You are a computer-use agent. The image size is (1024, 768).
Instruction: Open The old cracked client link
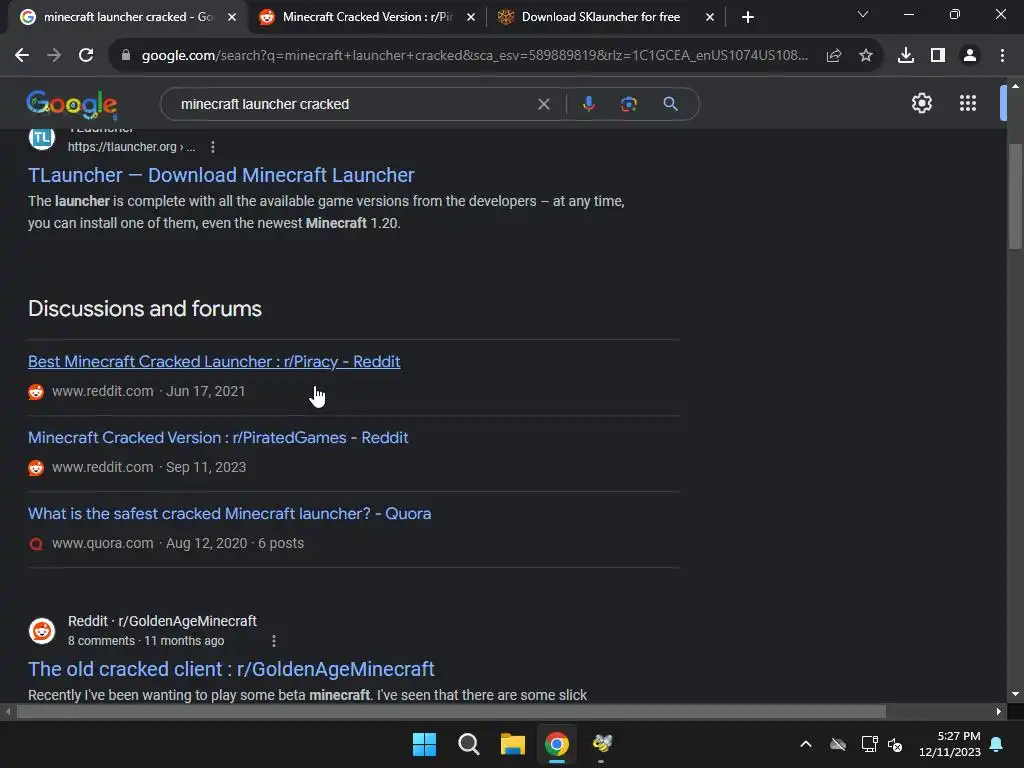coord(231,669)
